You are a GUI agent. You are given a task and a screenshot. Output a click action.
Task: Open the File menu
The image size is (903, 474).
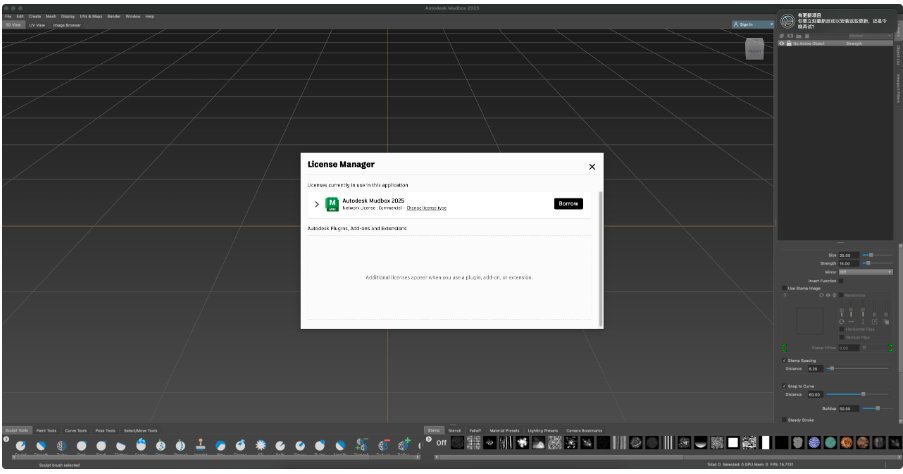tap(8, 17)
